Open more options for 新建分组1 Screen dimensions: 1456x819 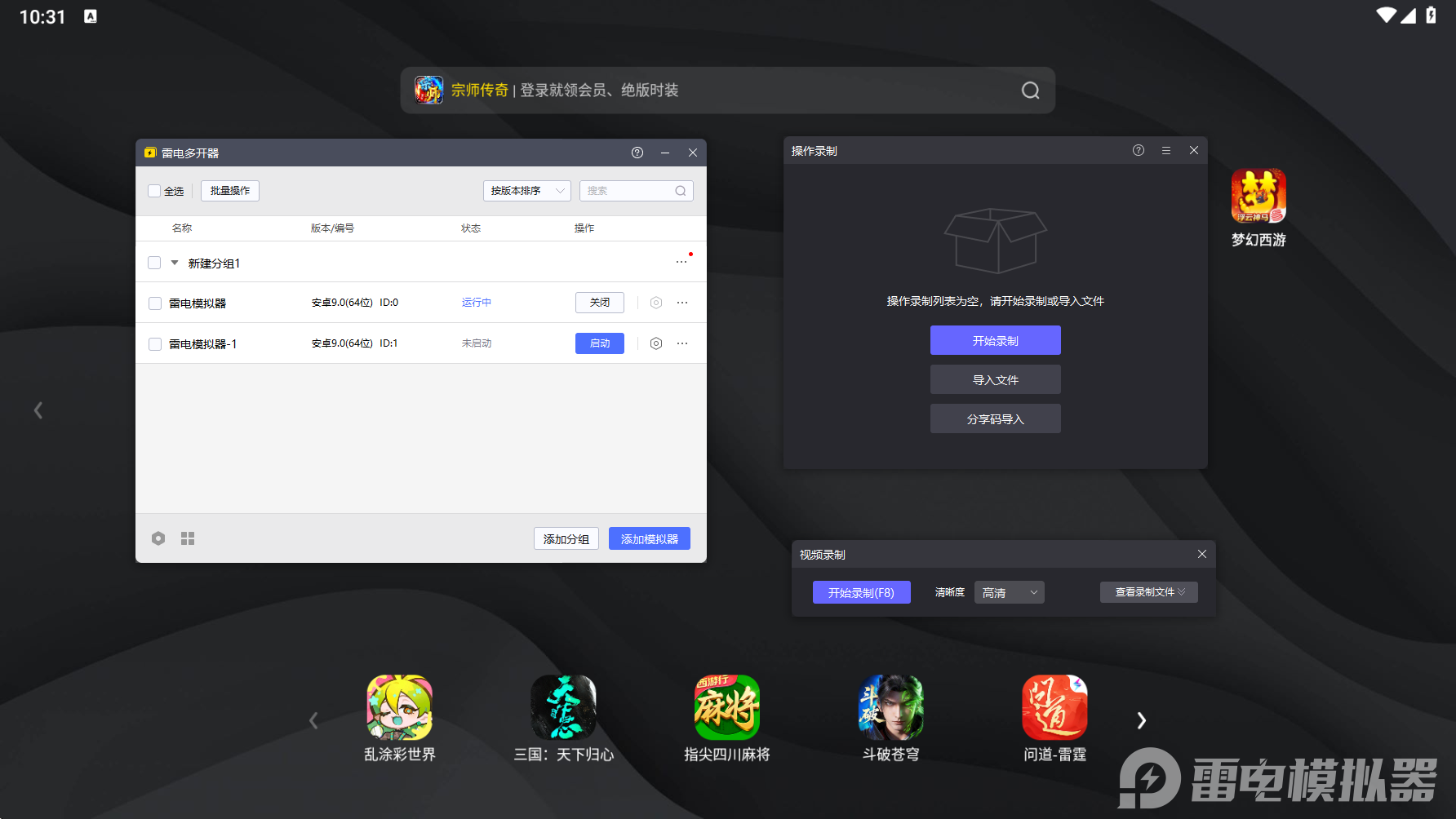click(681, 262)
